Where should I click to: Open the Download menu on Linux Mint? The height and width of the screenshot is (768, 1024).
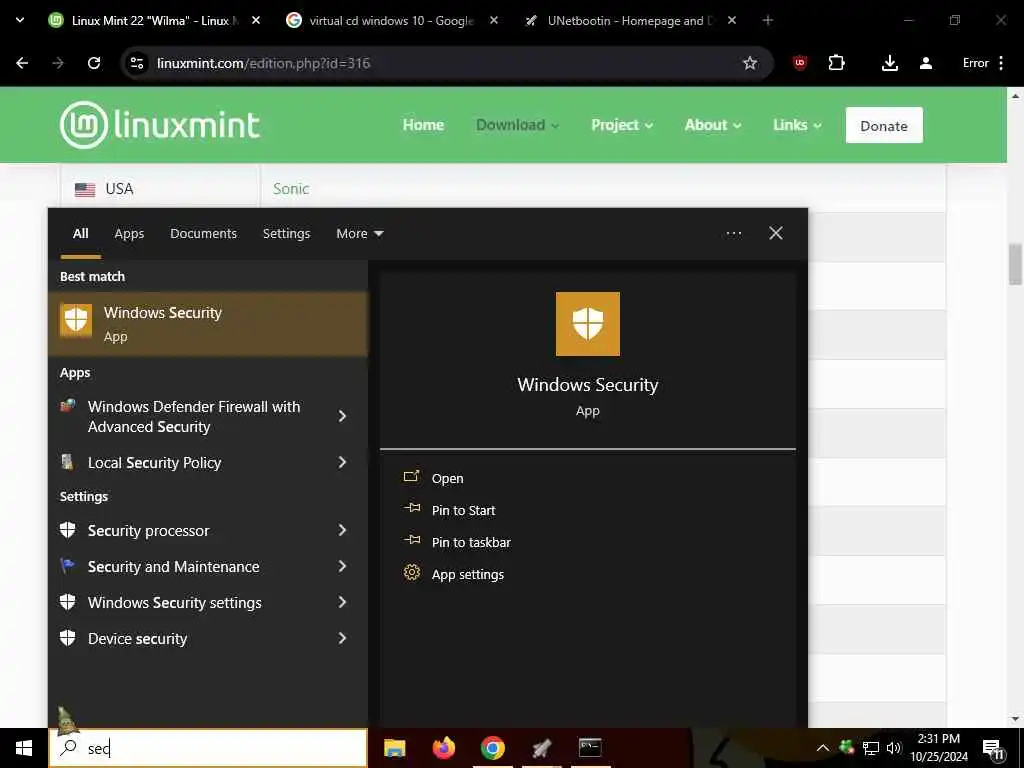(x=517, y=125)
